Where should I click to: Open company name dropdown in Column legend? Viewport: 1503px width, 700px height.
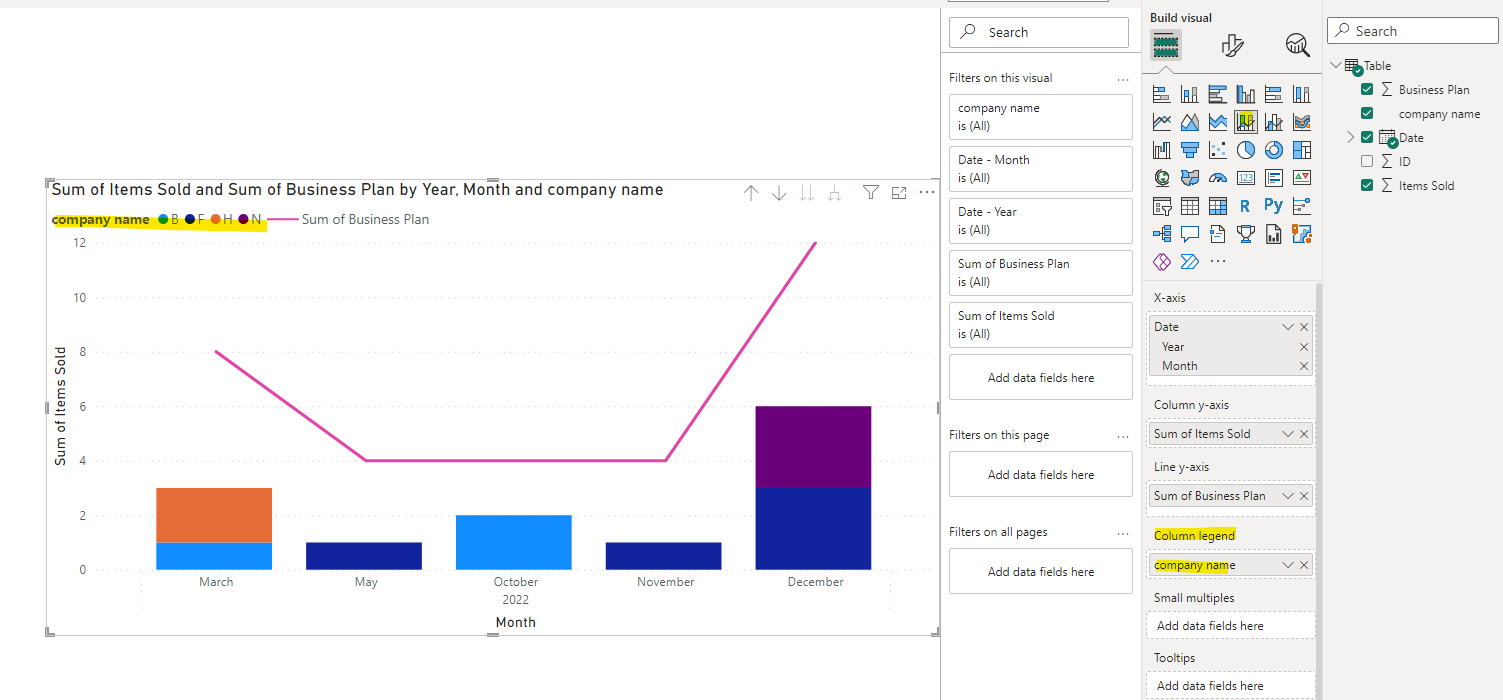(1288, 565)
